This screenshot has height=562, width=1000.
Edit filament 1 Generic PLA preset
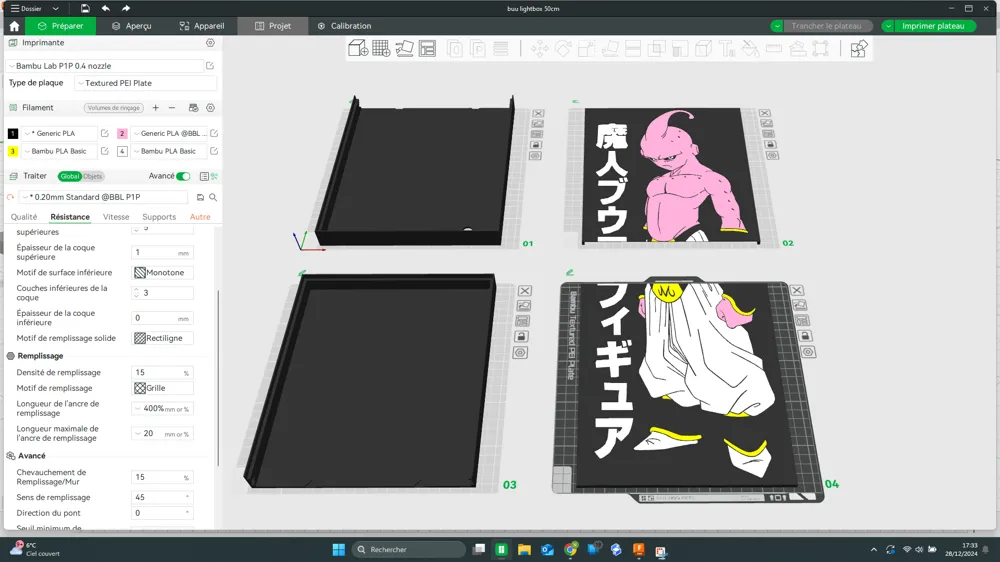point(105,133)
